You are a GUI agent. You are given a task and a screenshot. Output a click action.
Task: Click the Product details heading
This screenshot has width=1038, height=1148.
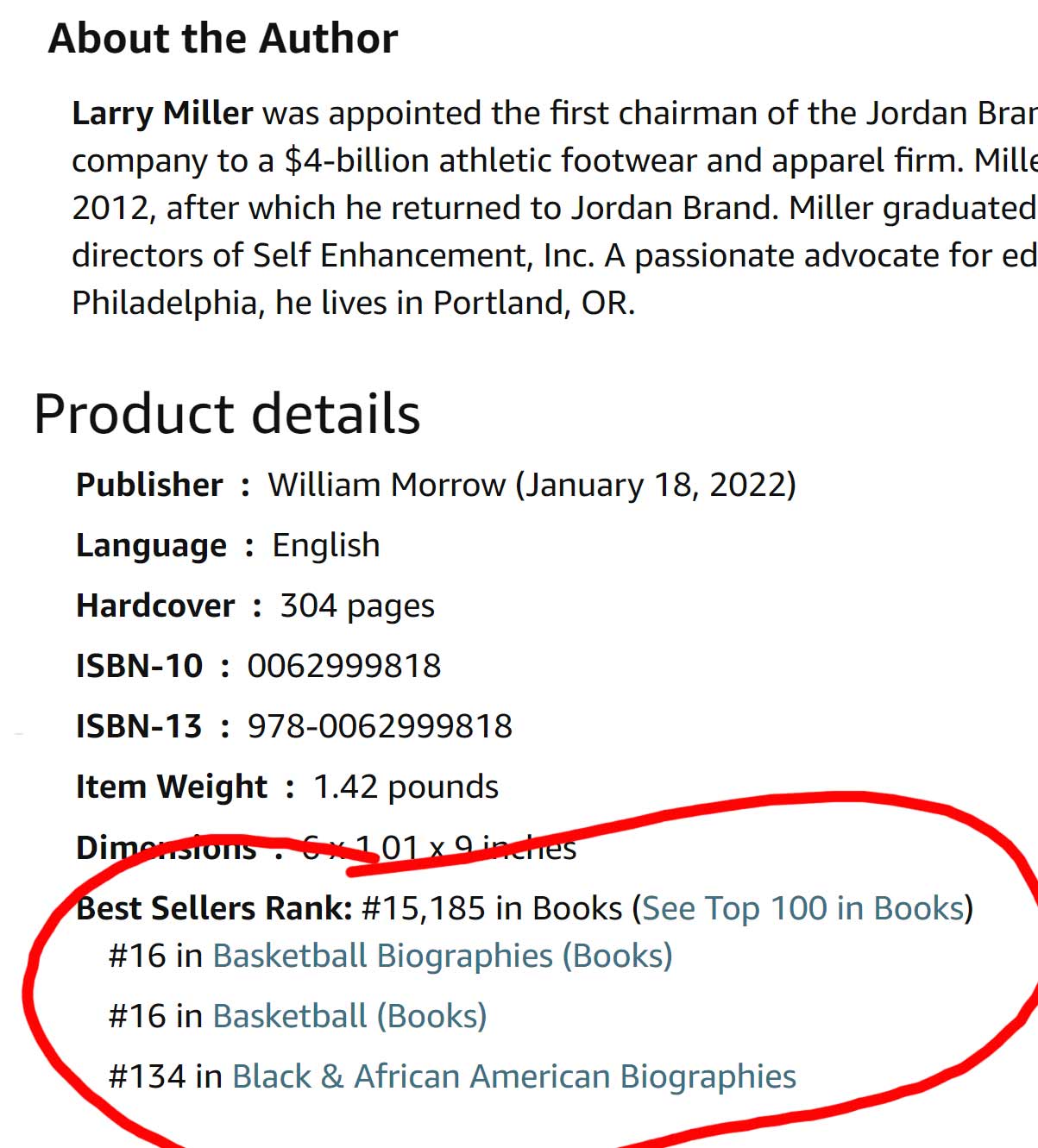pyautogui.click(x=227, y=413)
